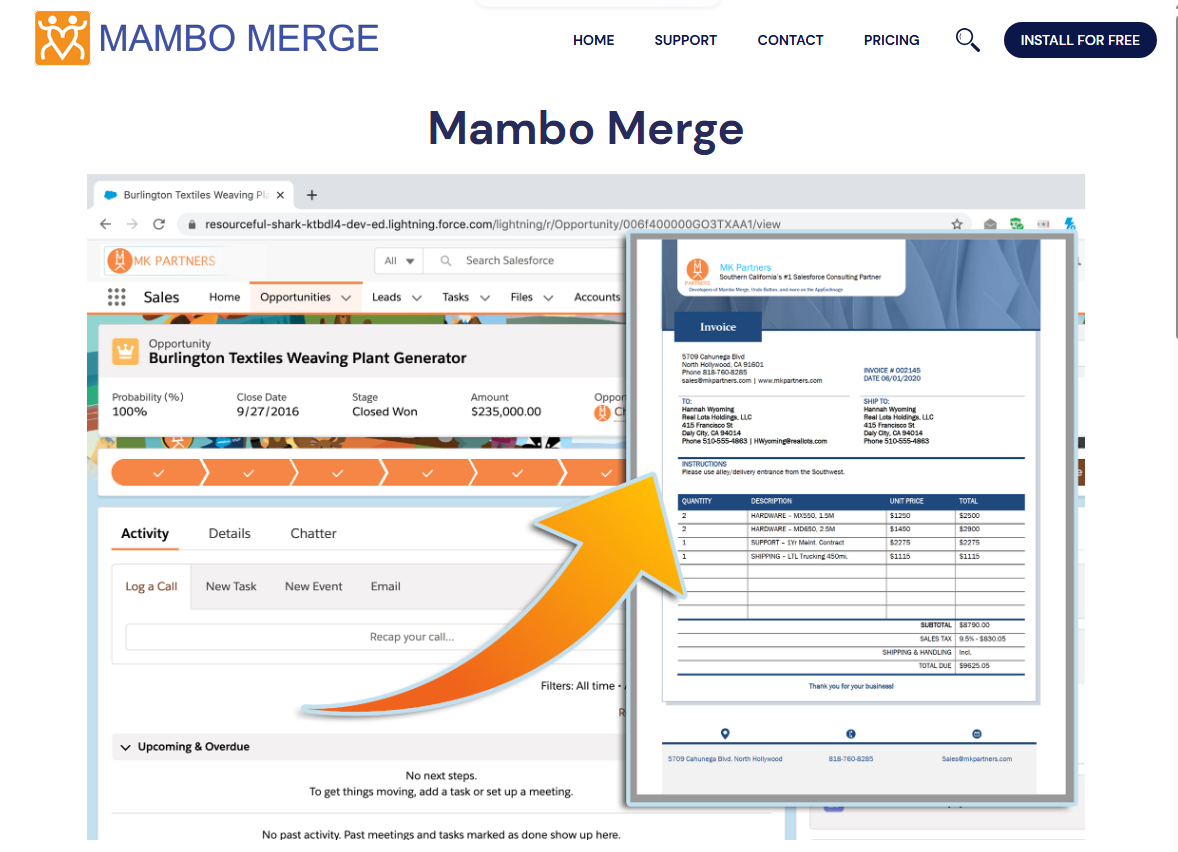
Task: Select the Log a Call tab
Action: pyautogui.click(x=151, y=586)
